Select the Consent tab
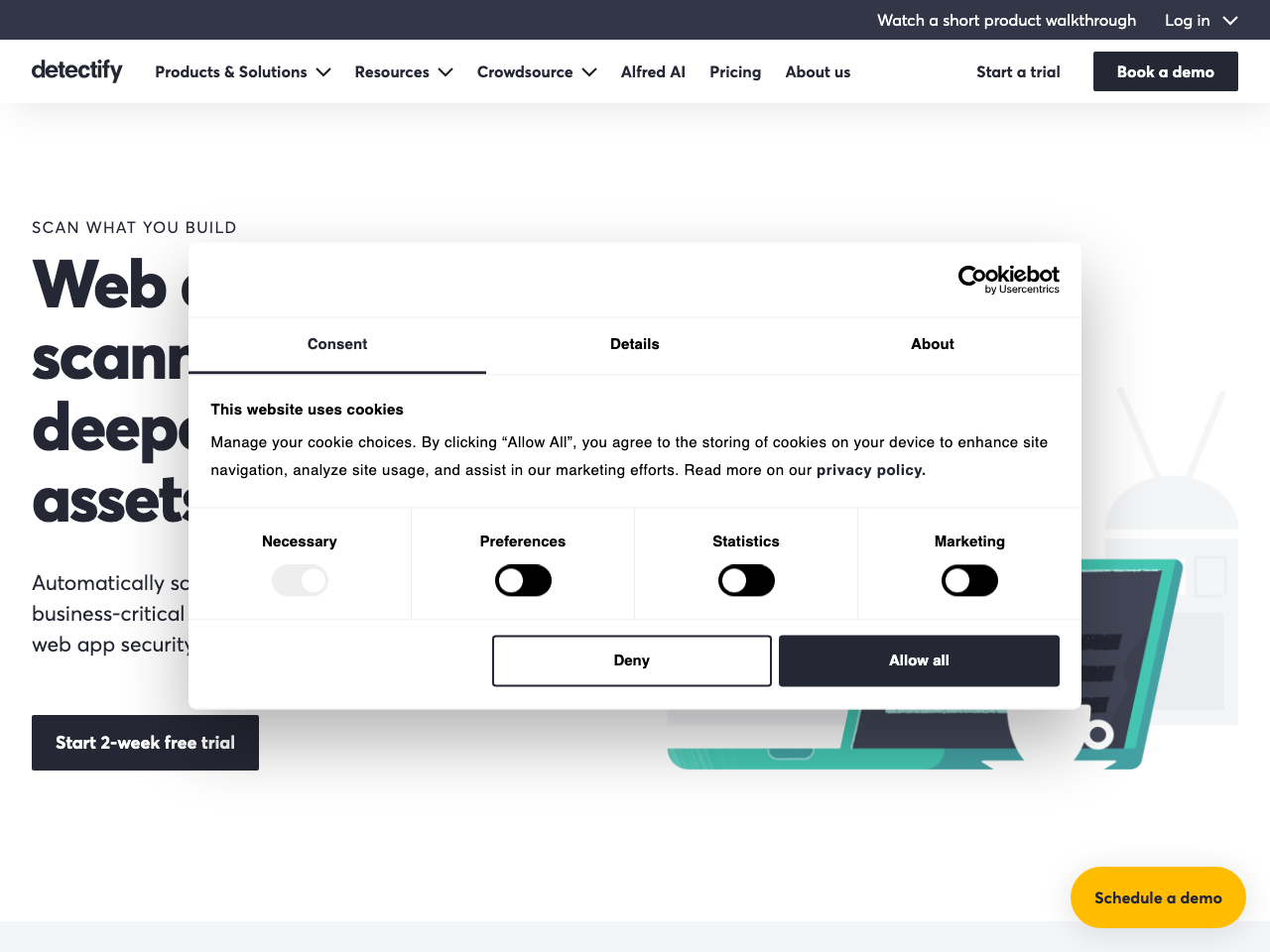 coord(337,344)
